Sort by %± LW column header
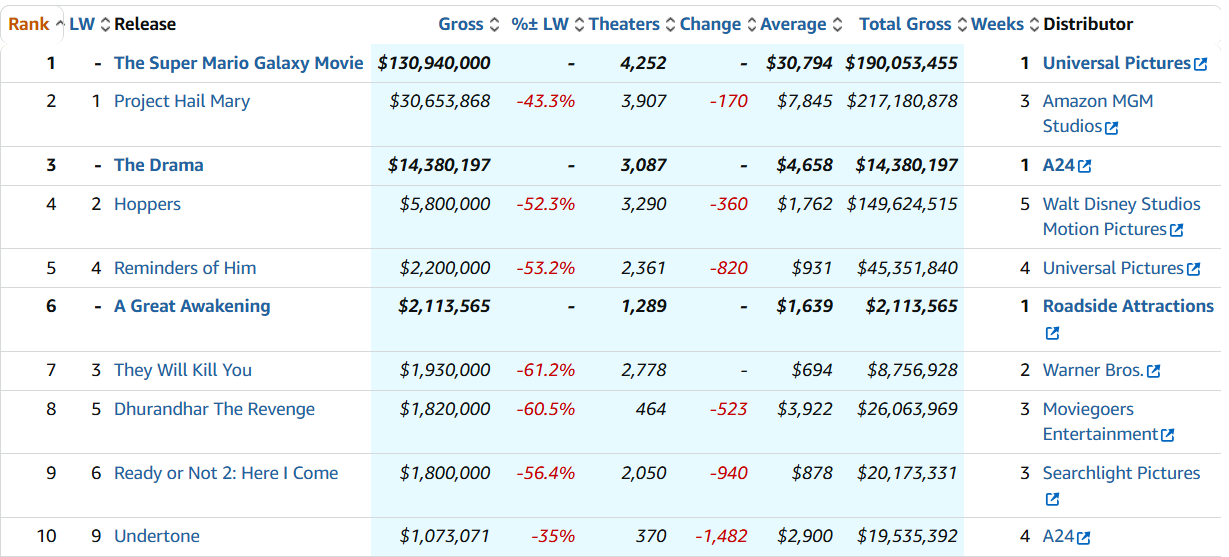Viewport: 1229px width, 557px height. click(540, 24)
